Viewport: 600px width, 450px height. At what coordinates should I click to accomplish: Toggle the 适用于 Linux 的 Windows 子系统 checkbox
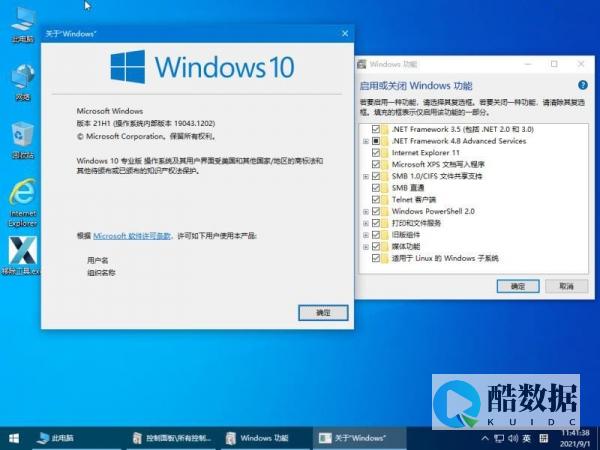pyautogui.click(x=376, y=258)
